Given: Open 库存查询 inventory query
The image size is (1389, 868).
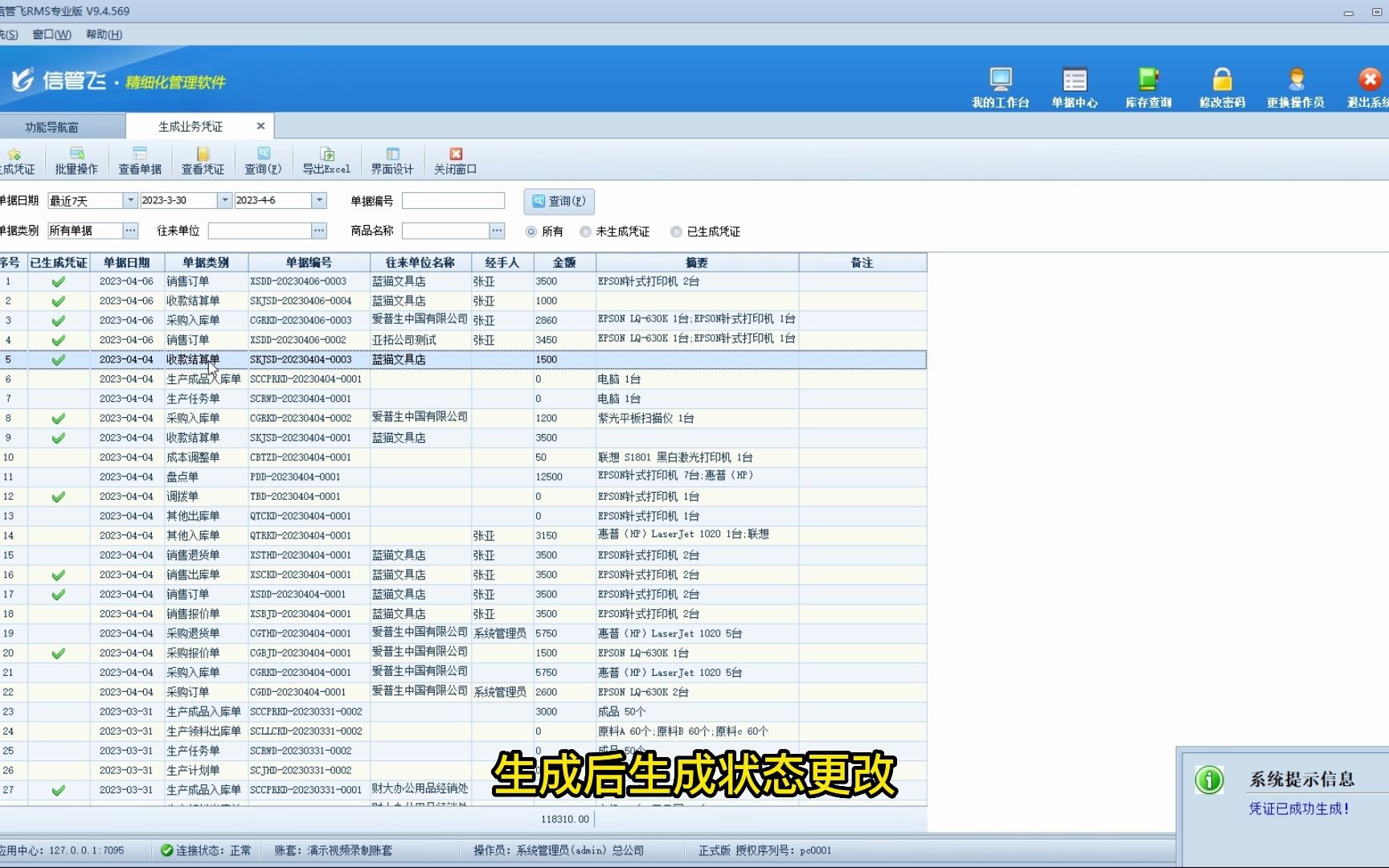Looking at the screenshot, I should (x=1148, y=84).
